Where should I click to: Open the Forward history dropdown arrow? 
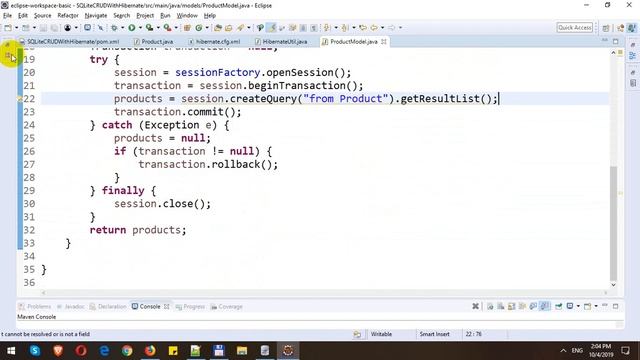pyautogui.click(x=400, y=28)
